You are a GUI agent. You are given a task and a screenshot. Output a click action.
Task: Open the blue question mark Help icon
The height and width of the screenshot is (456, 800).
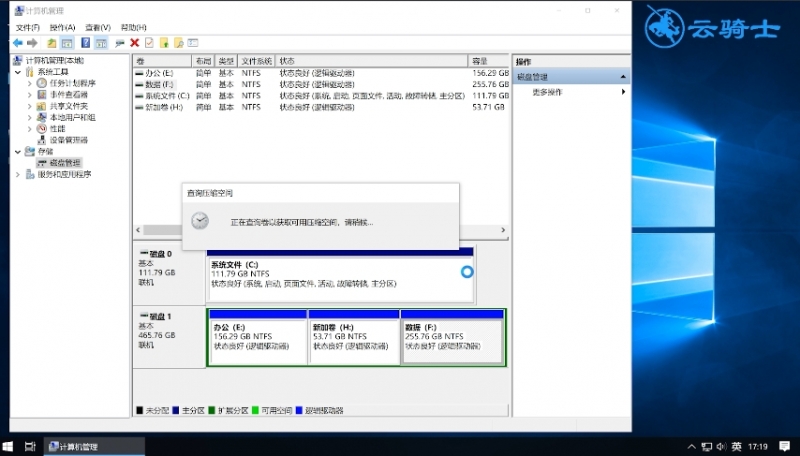tap(86, 43)
